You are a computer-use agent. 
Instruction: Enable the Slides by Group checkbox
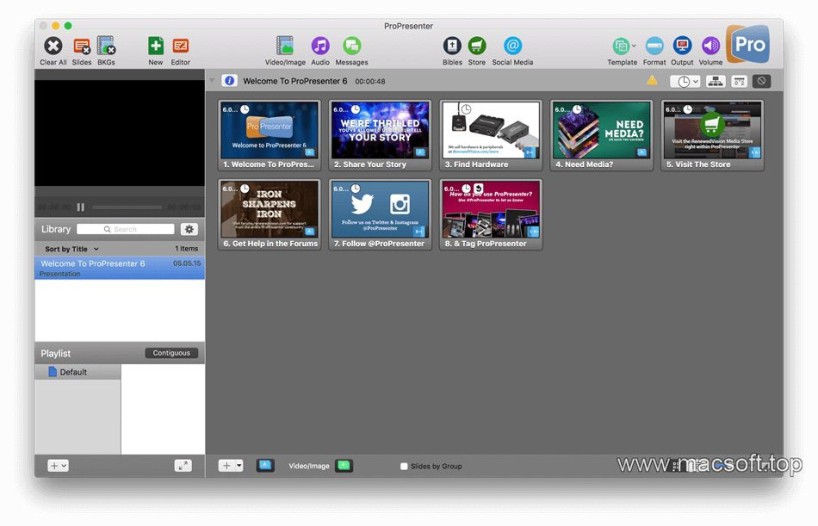pyautogui.click(x=404, y=466)
